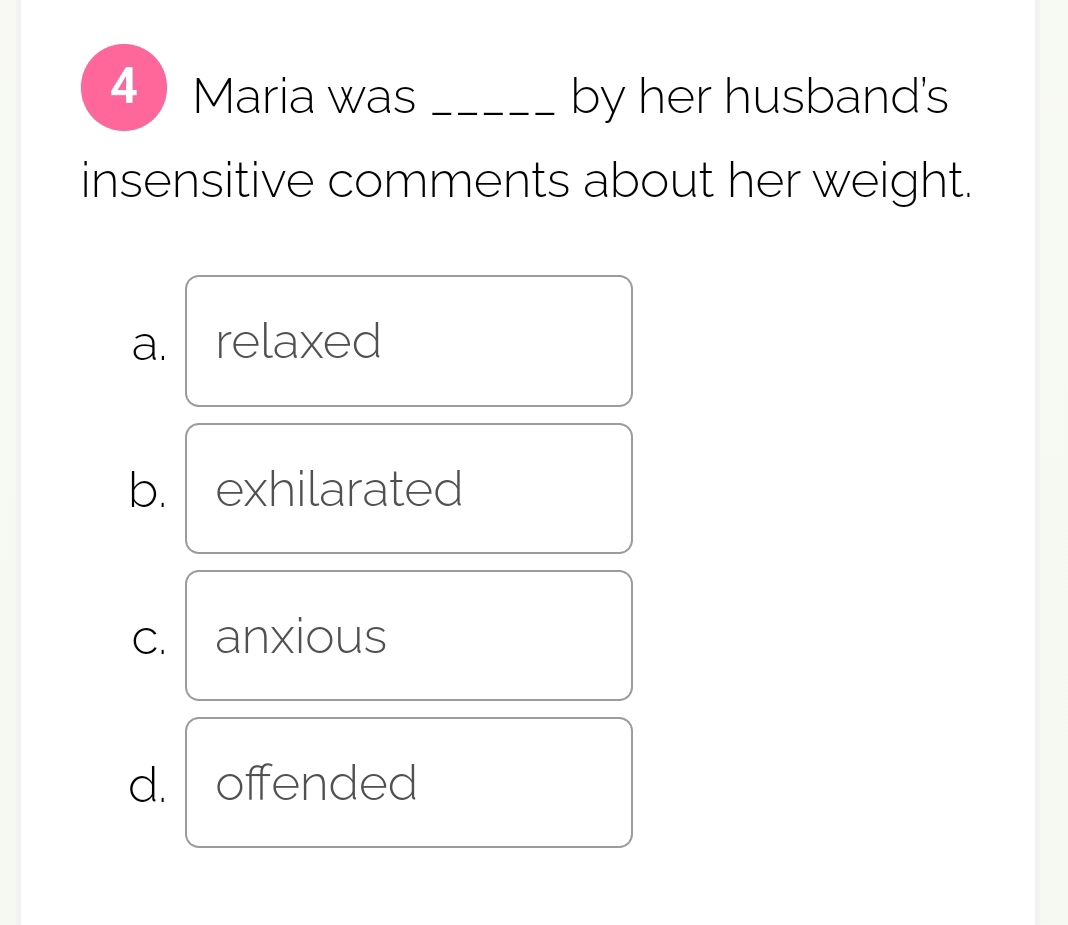Click the letter label "d."
The image size is (1068, 925).
147,788
